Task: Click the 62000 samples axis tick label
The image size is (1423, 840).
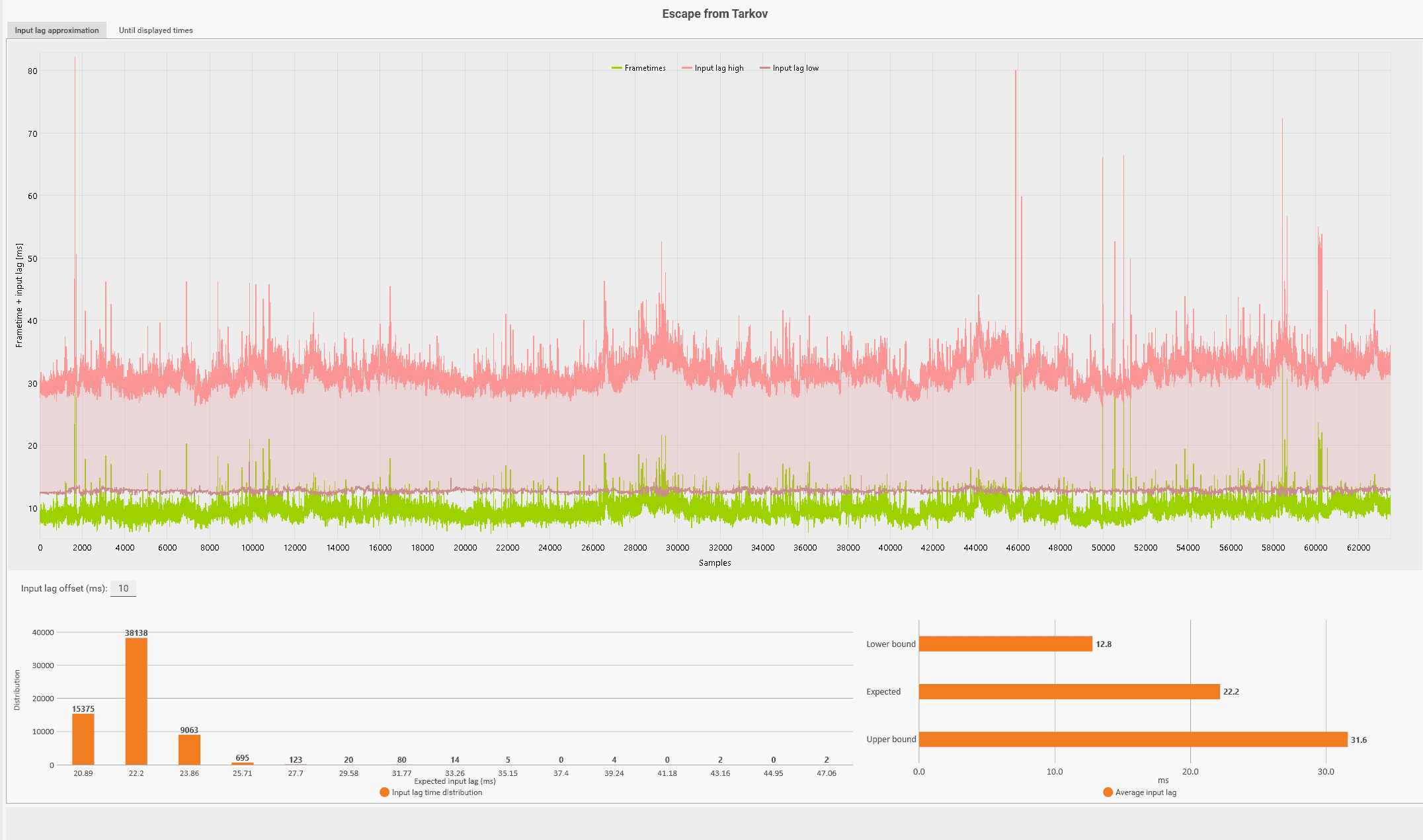Action: tap(1358, 548)
